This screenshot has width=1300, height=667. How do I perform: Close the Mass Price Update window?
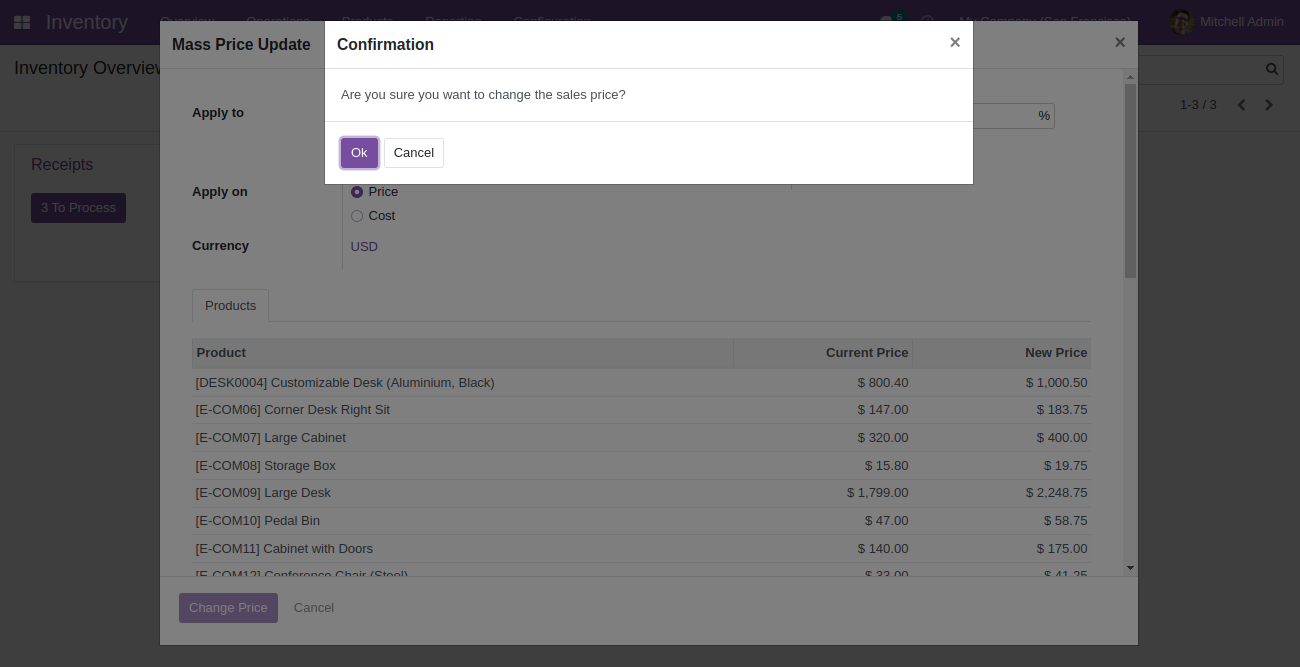1120,42
